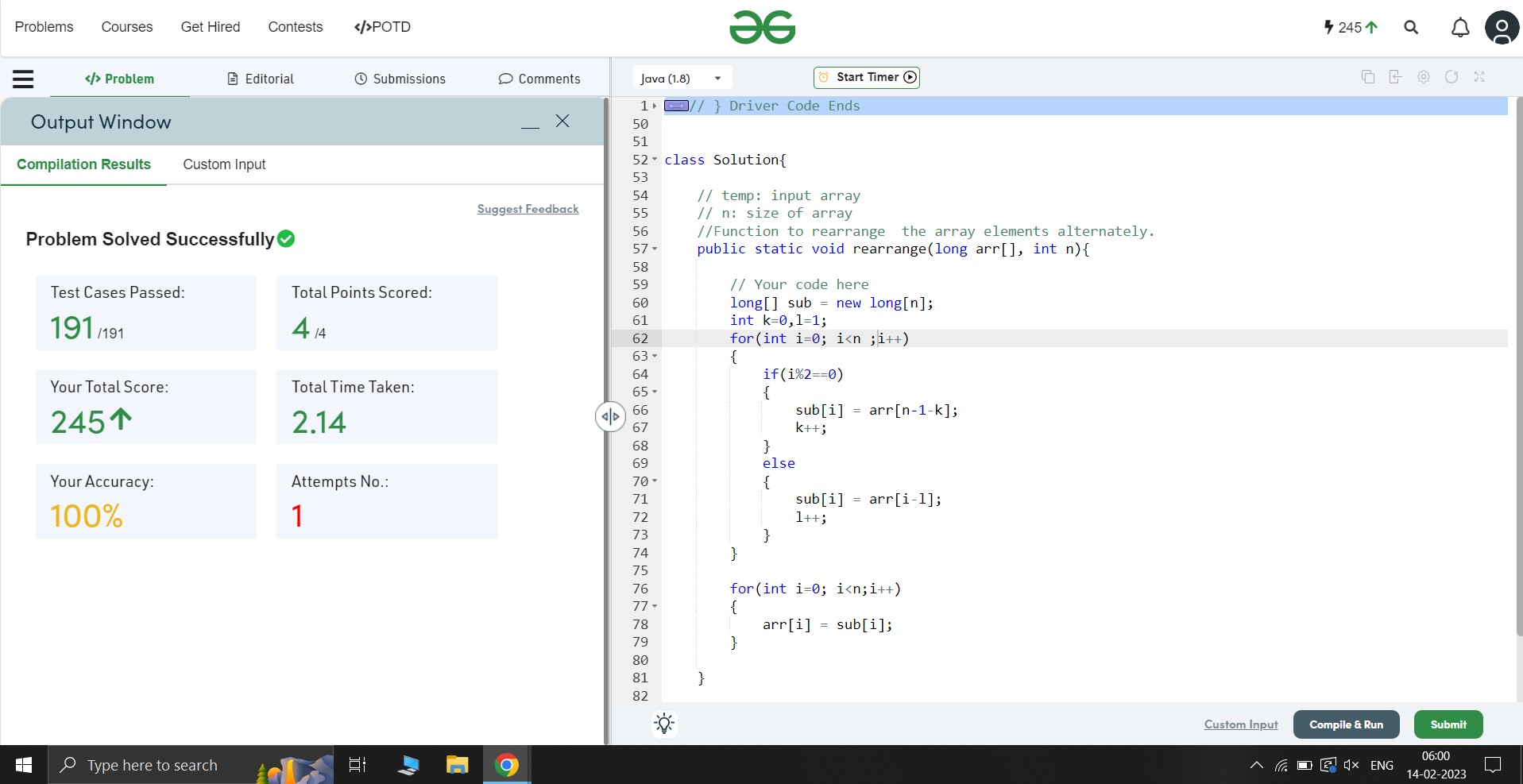This screenshot has width=1523, height=784.
Task: Open Windows Start menu
Action: [x=24, y=765]
